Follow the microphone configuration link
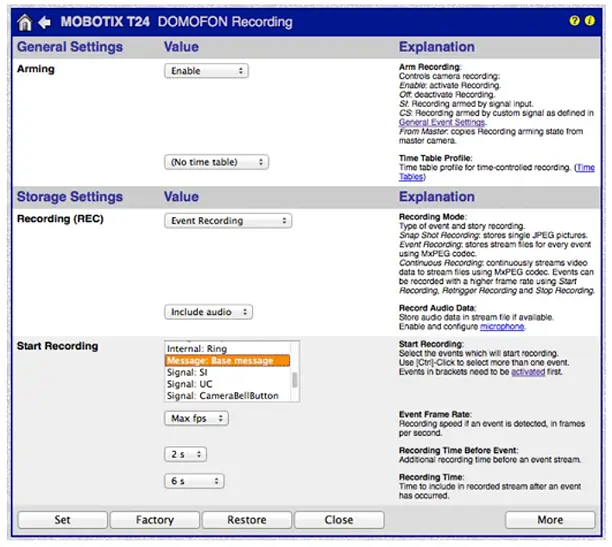The image size is (612, 547). pyautogui.click(x=501, y=327)
